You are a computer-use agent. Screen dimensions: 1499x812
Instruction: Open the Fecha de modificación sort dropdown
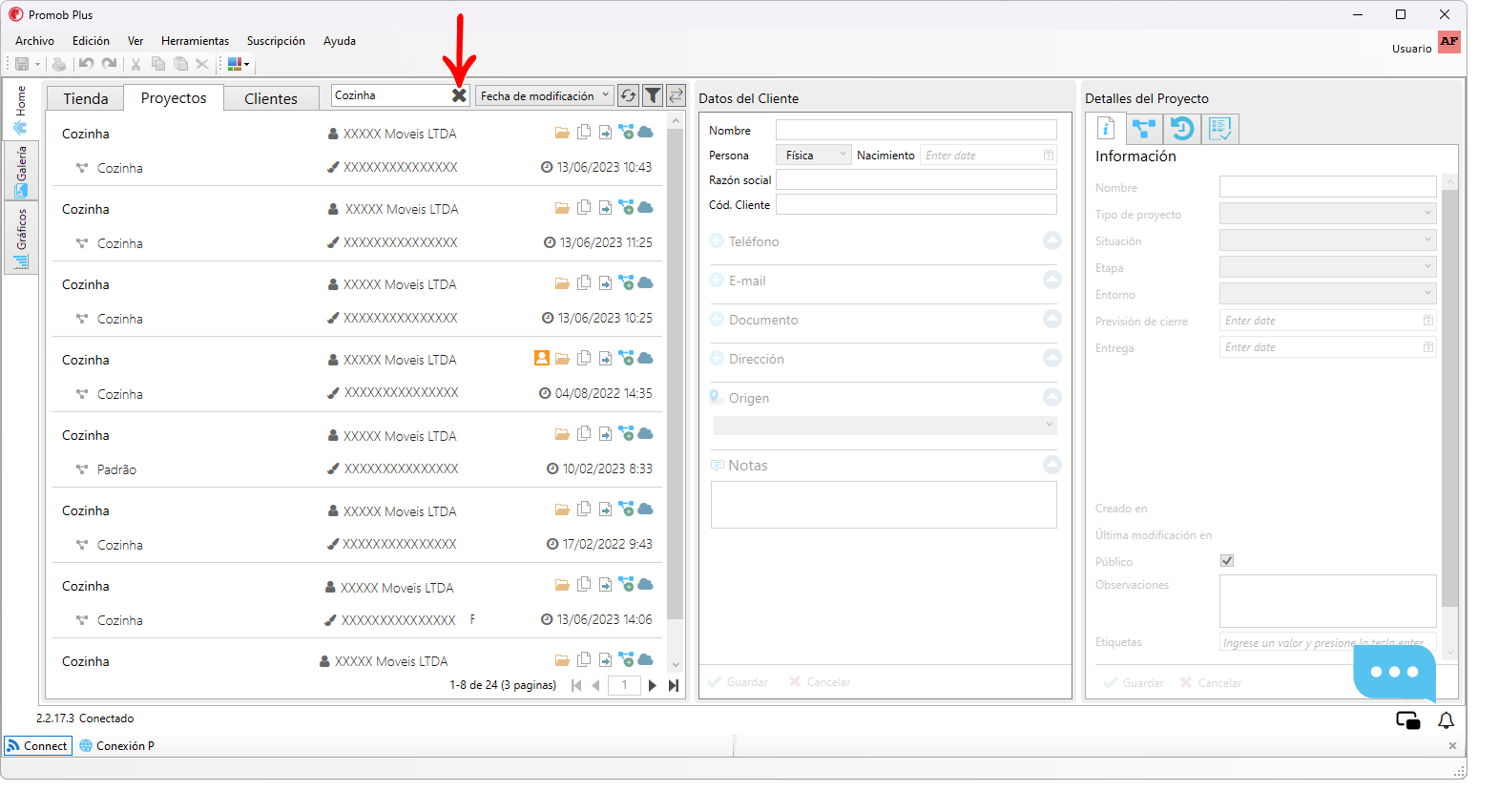pos(544,95)
